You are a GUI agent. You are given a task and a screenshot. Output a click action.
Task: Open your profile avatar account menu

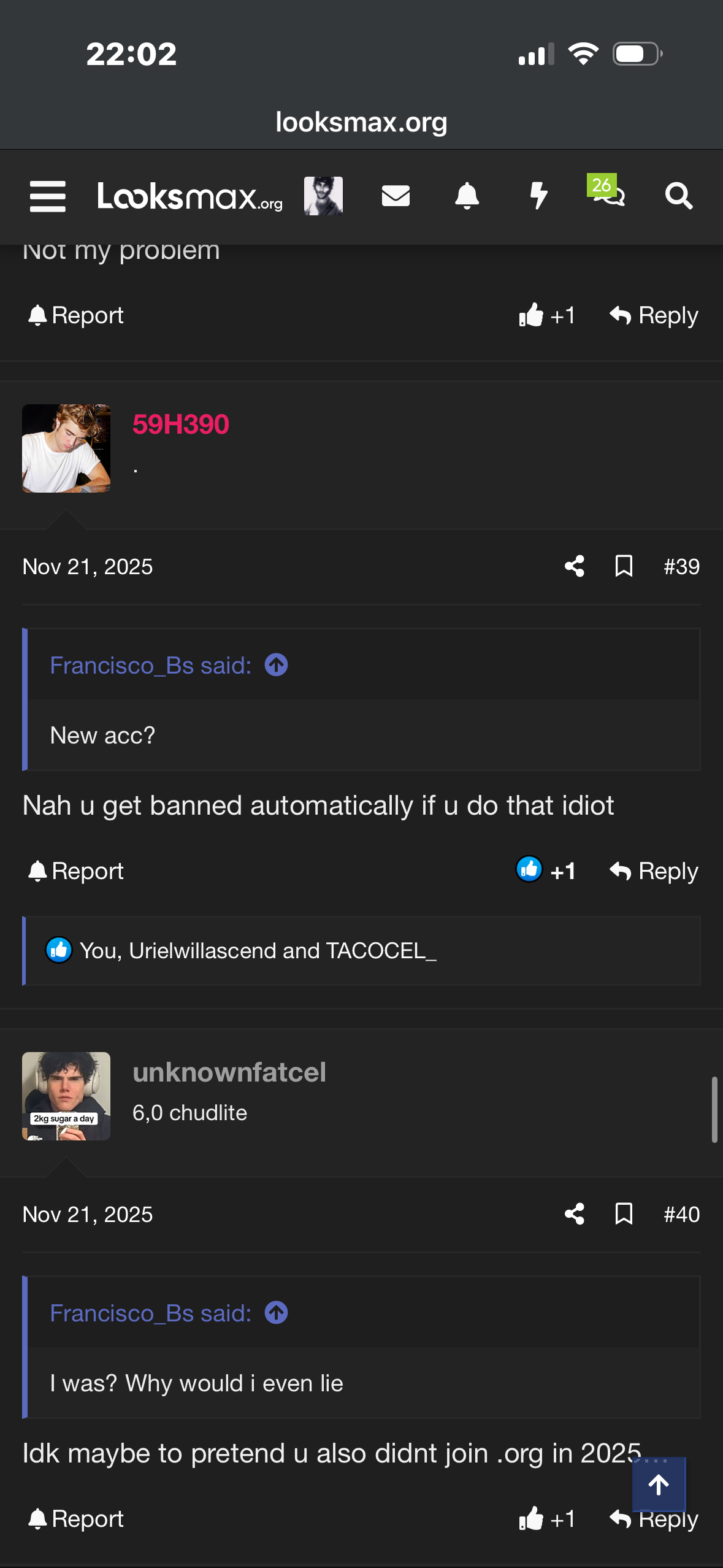[323, 196]
